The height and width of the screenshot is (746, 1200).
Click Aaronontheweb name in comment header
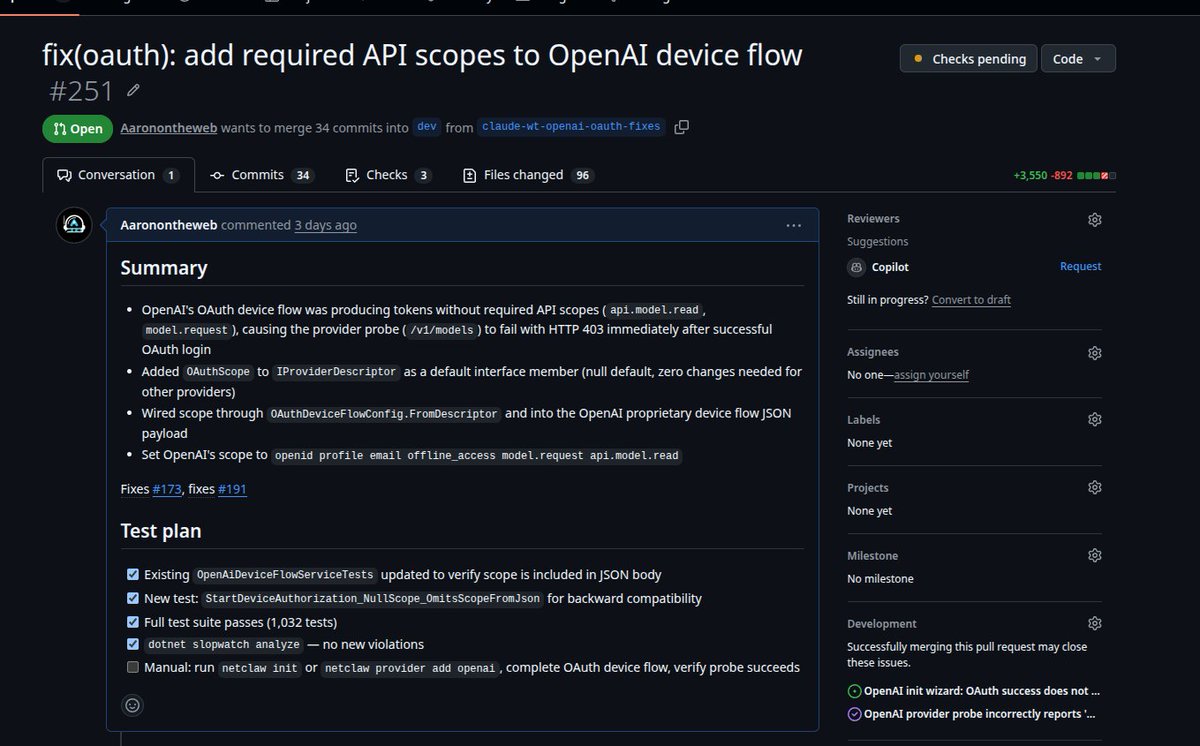click(168, 225)
